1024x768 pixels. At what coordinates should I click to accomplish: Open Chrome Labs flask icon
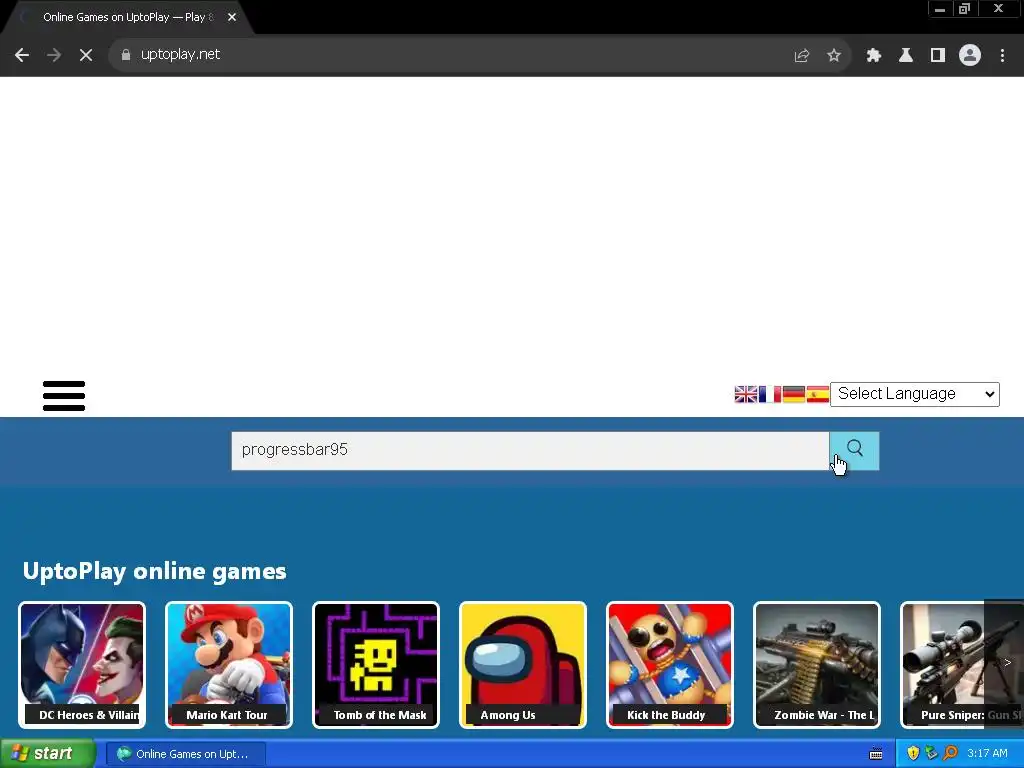[x=905, y=56]
